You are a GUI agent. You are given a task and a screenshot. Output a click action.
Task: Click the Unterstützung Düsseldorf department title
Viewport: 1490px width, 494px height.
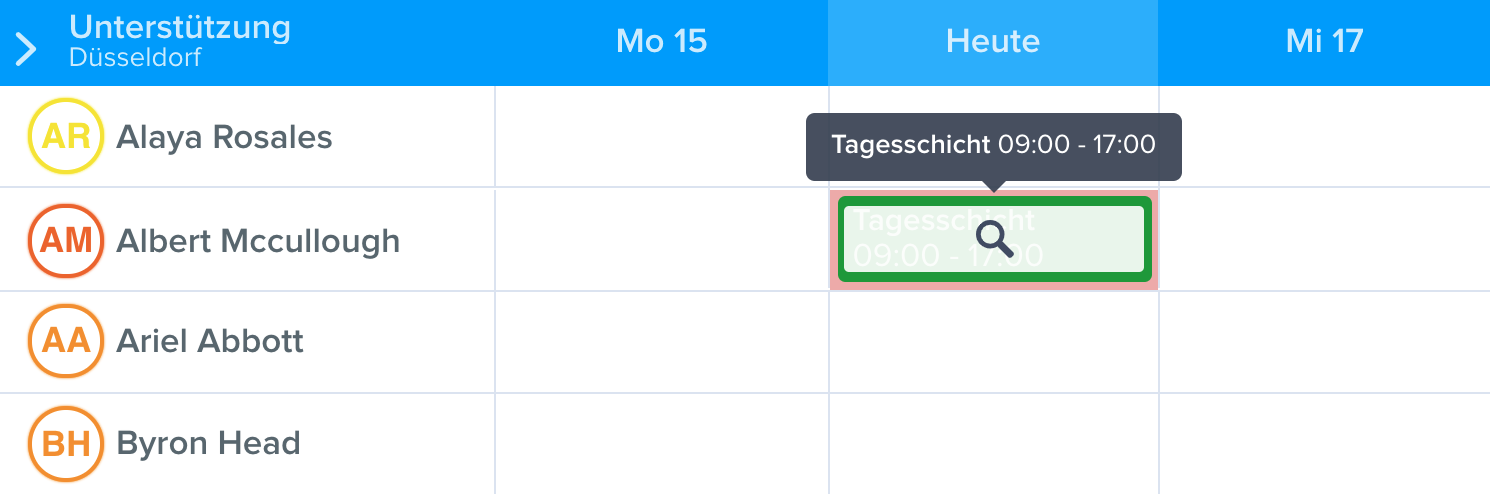point(180,41)
